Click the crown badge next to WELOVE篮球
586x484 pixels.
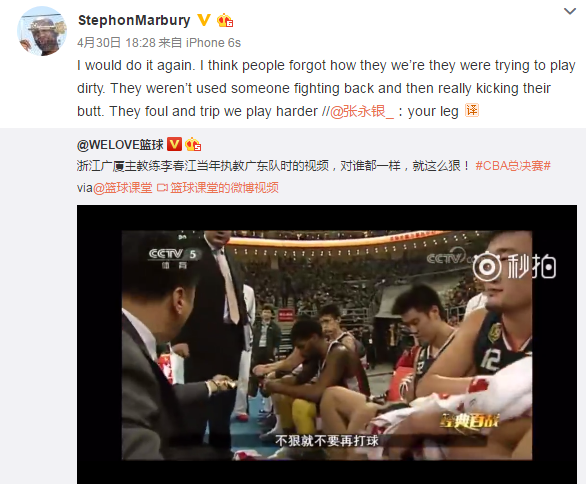[x=193, y=144]
